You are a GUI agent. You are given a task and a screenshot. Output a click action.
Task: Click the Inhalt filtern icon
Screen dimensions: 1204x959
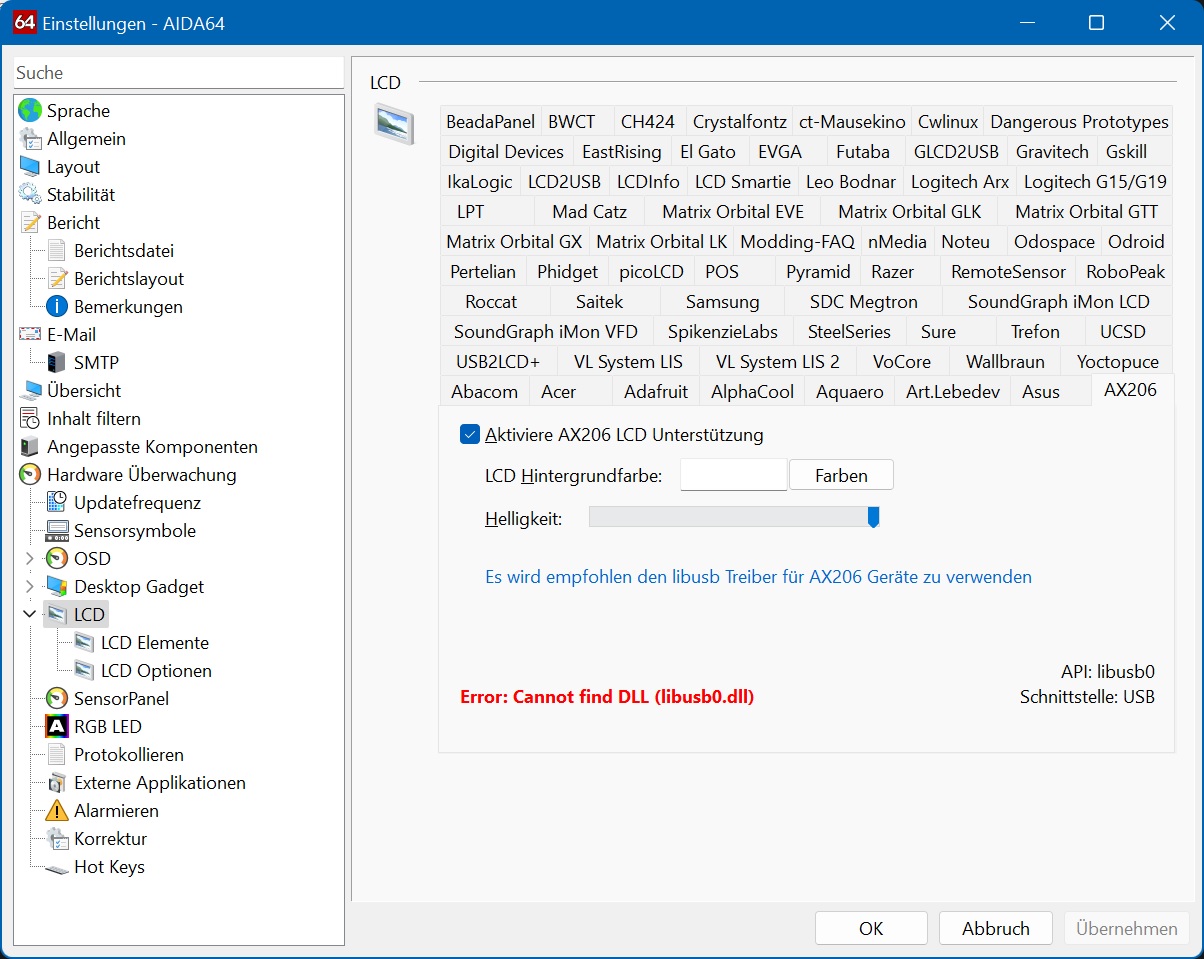pos(31,419)
